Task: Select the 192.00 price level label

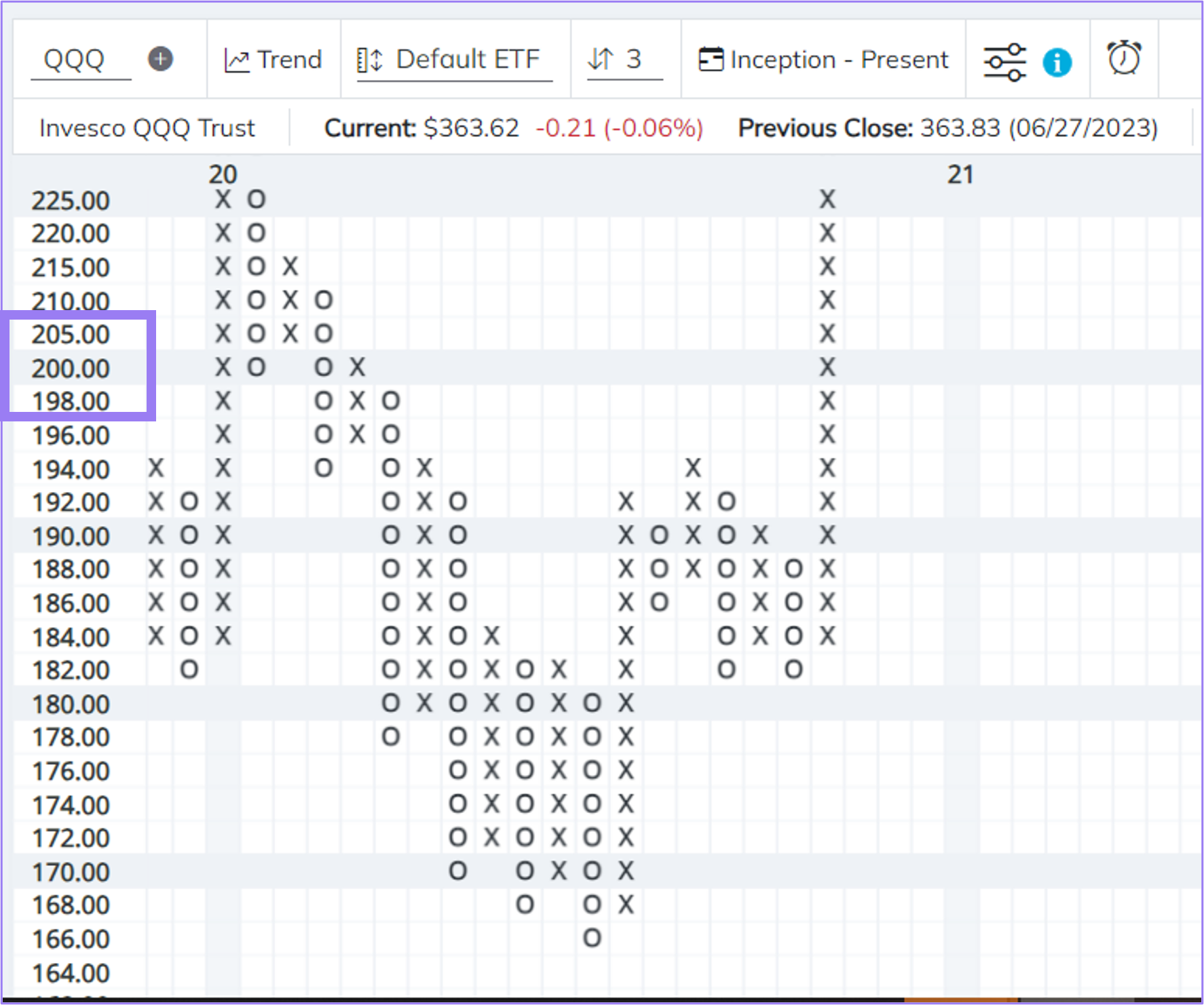Action: pos(71,503)
